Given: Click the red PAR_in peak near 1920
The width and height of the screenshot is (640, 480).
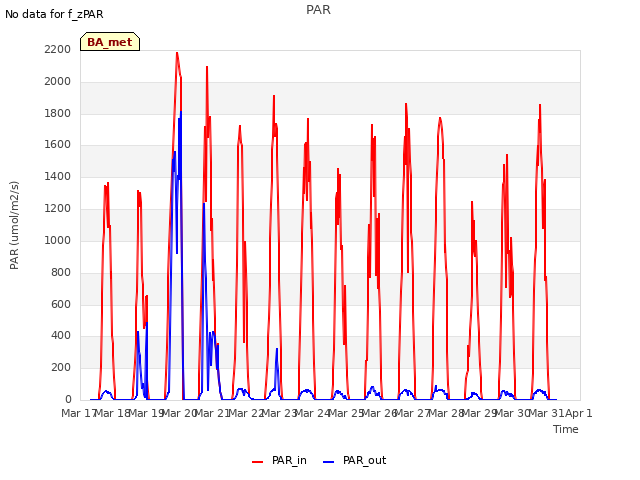Looking at the screenshot, I should coord(274,96).
